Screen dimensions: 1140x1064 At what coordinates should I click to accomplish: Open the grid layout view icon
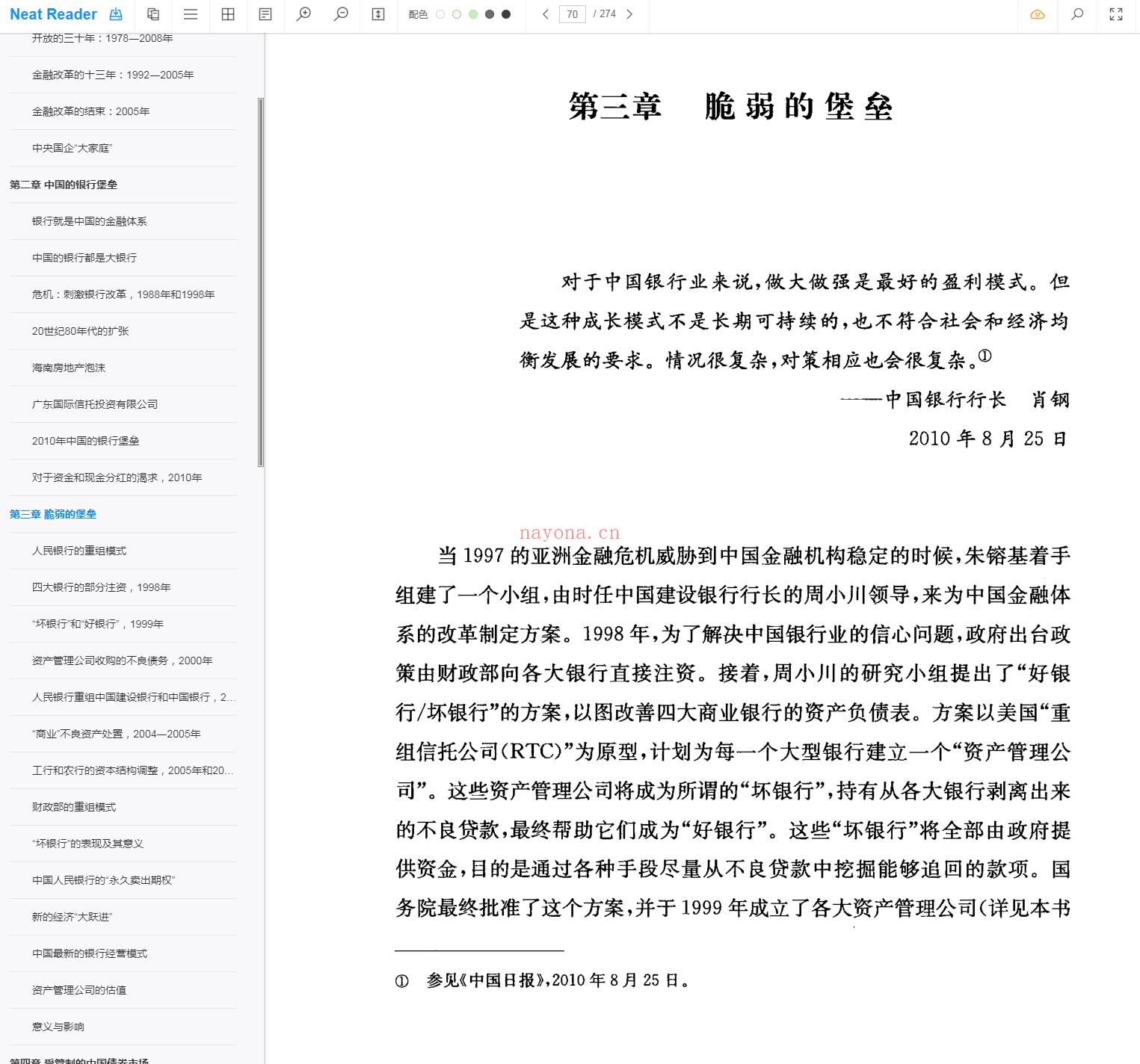(x=228, y=14)
